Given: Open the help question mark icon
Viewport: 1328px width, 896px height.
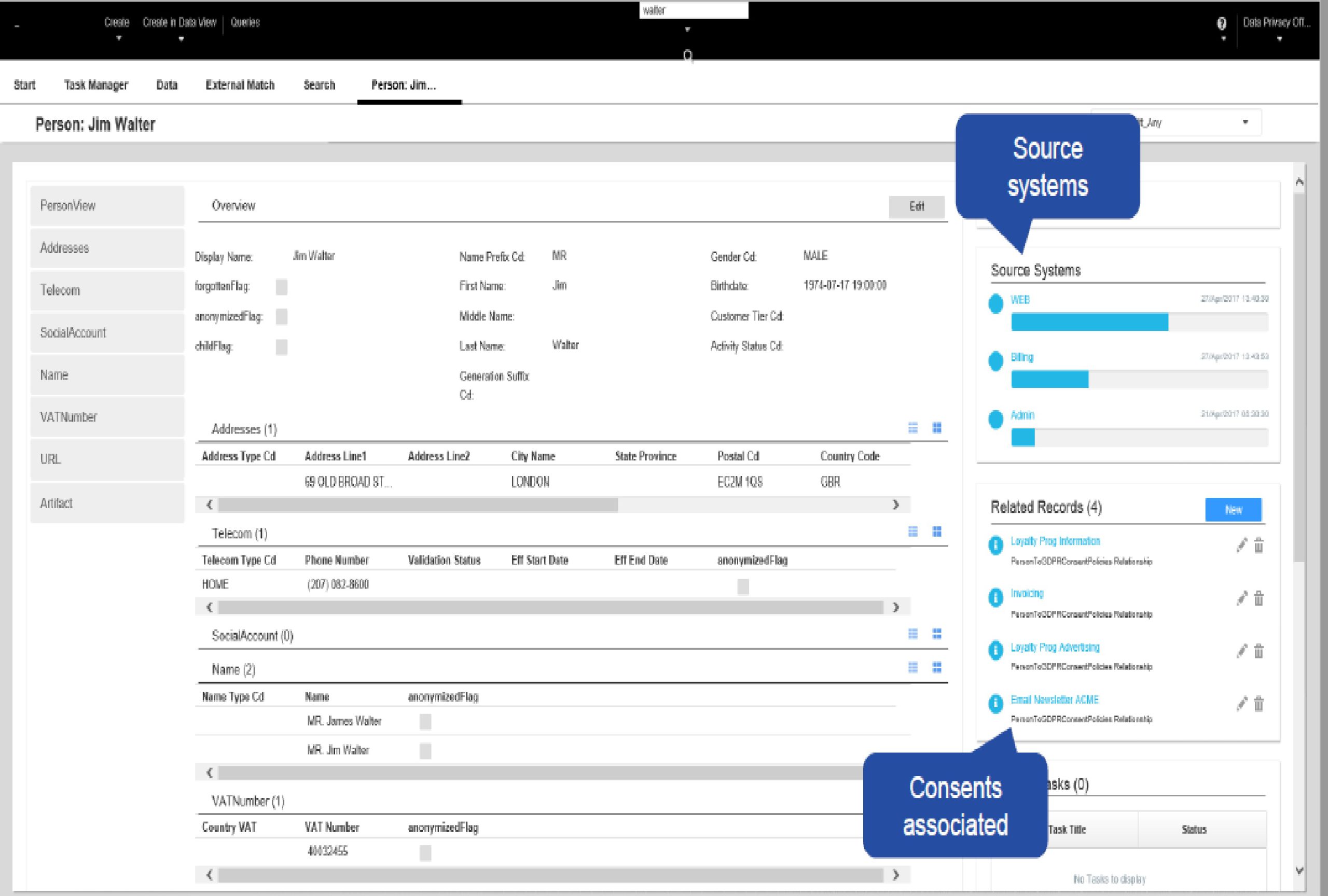Looking at the screenshot, I should click(1222, 23).
